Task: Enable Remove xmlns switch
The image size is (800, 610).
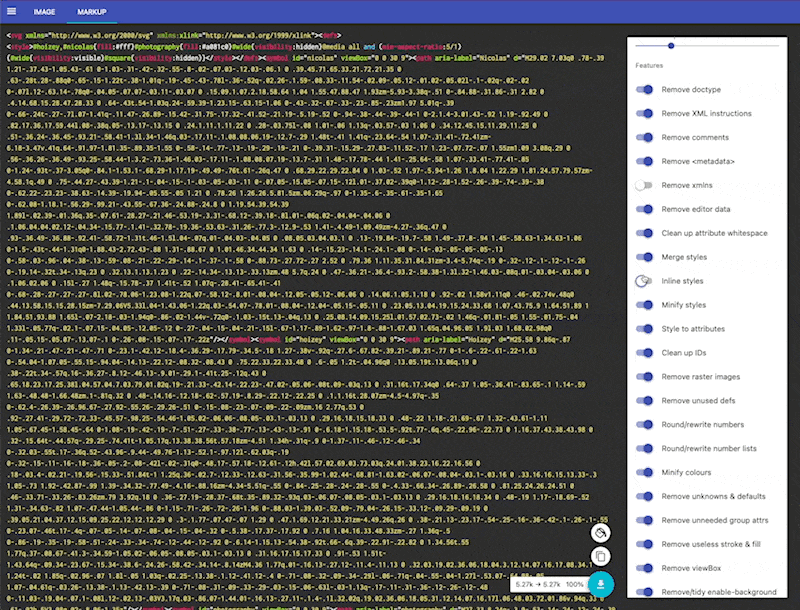Action: (x=644, y=186)
